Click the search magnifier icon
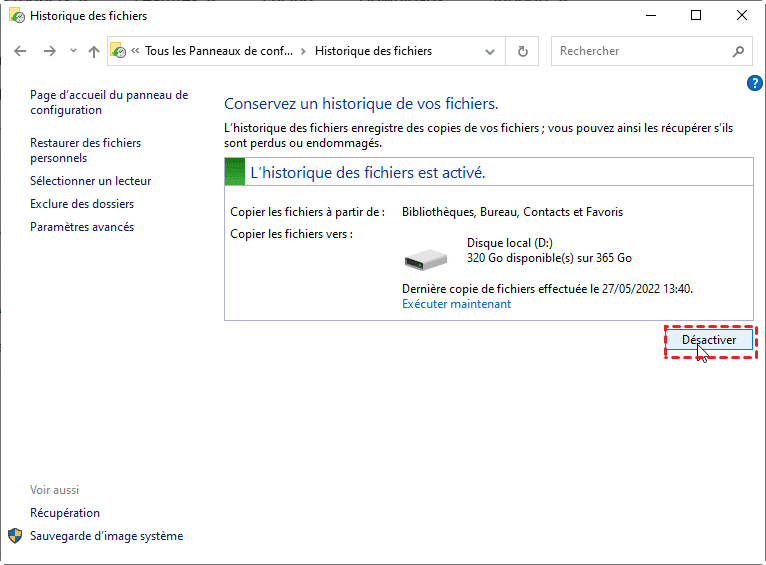 point(738,51)
